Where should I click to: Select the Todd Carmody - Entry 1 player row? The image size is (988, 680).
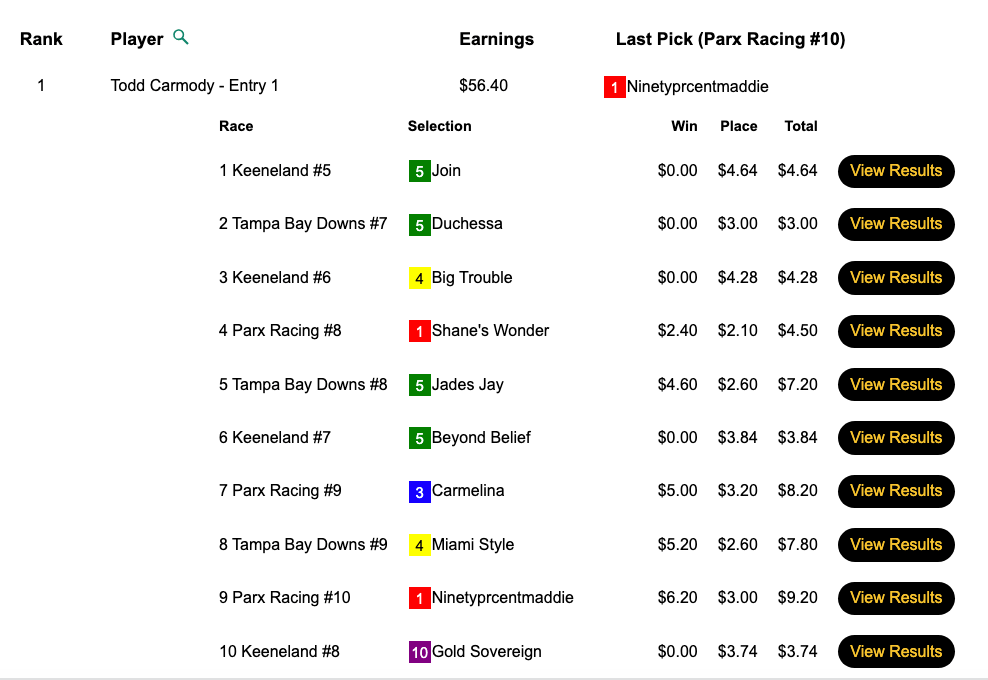point(194,86)
